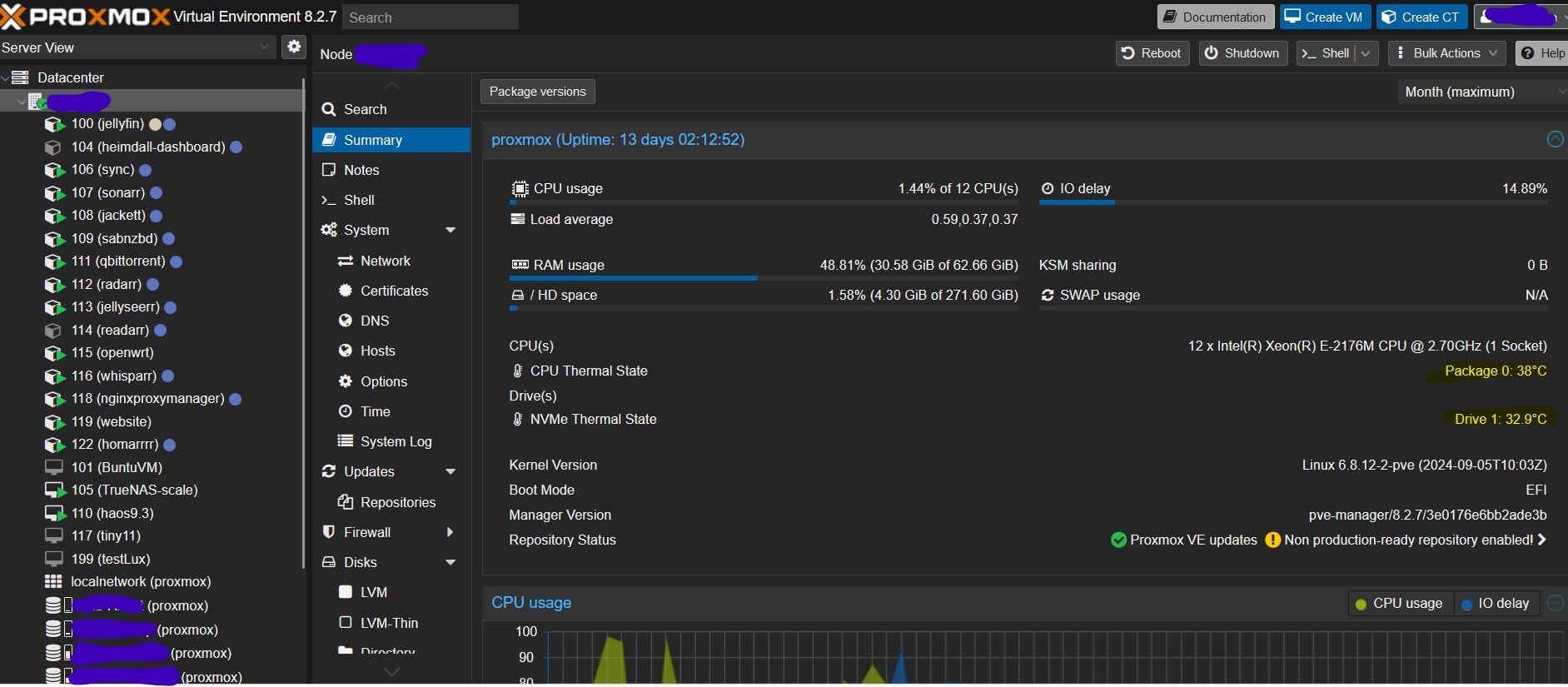Click the Search magnifier icon in node menu
This screenshot has width=1568, height=687.
pos(329,109)
